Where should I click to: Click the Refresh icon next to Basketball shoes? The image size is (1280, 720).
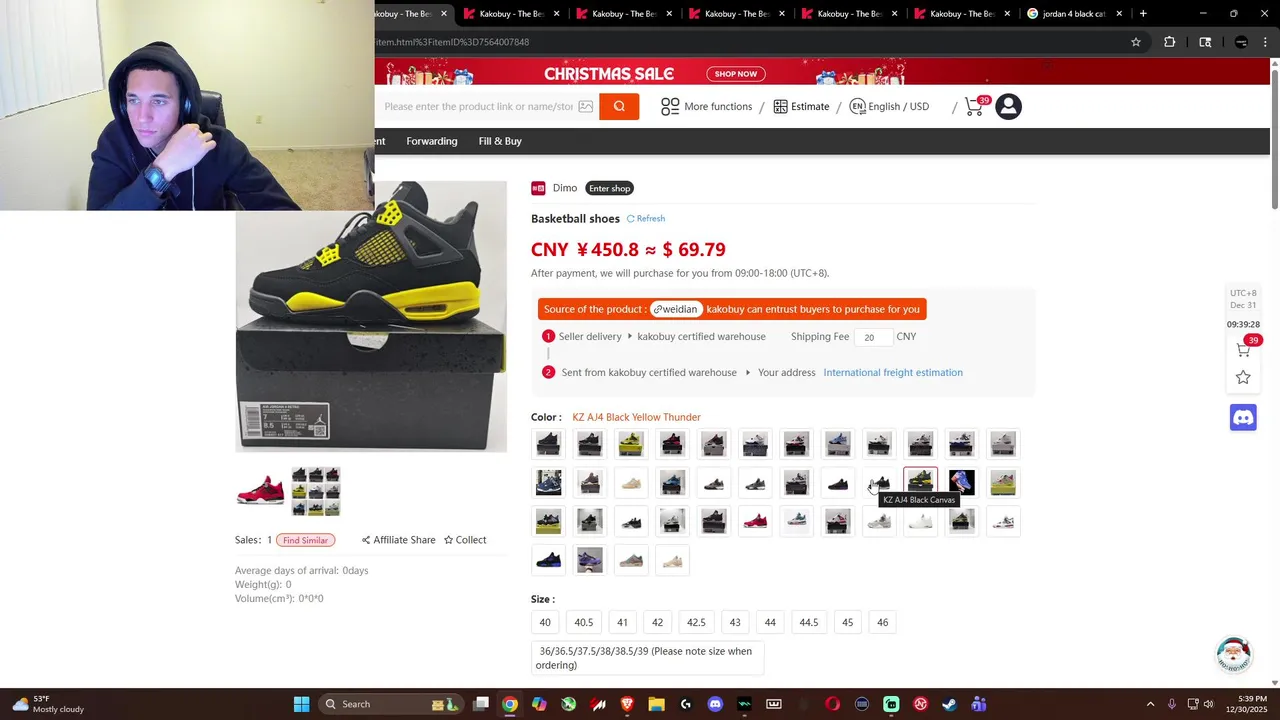pos(630,218)
